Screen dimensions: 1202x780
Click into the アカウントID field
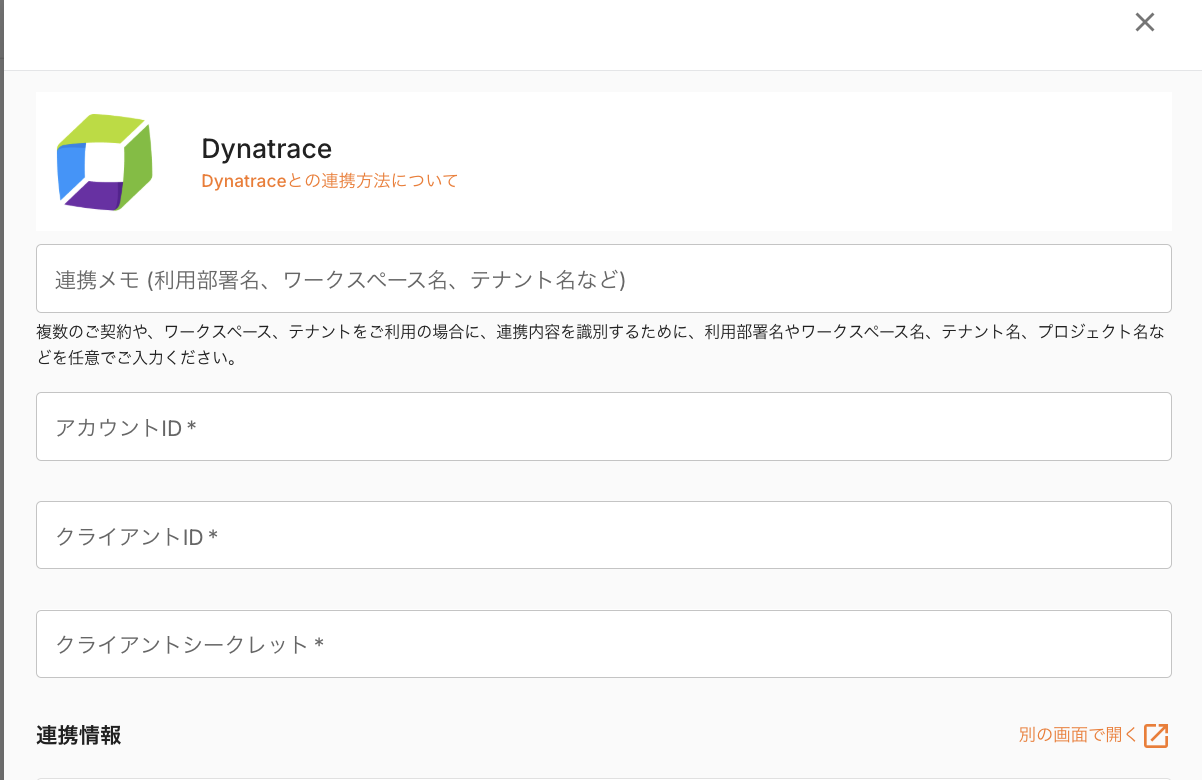[603, 427]
